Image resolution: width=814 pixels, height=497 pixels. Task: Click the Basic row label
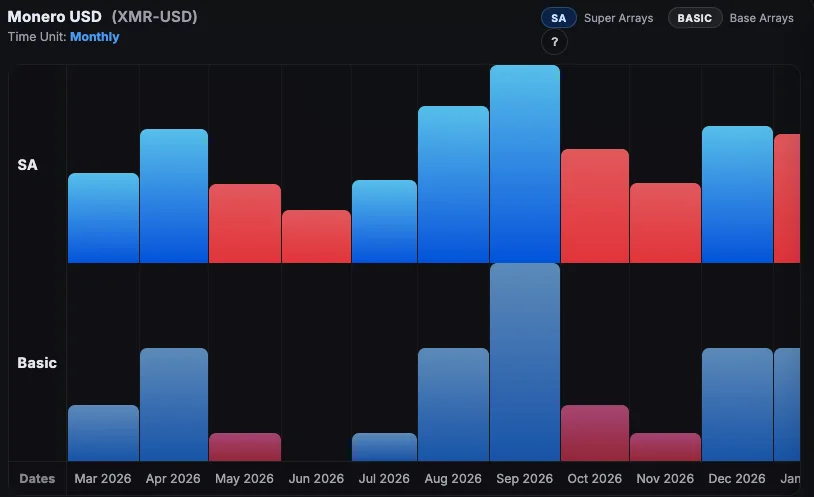pyautogui.click(x=37, y=363)
